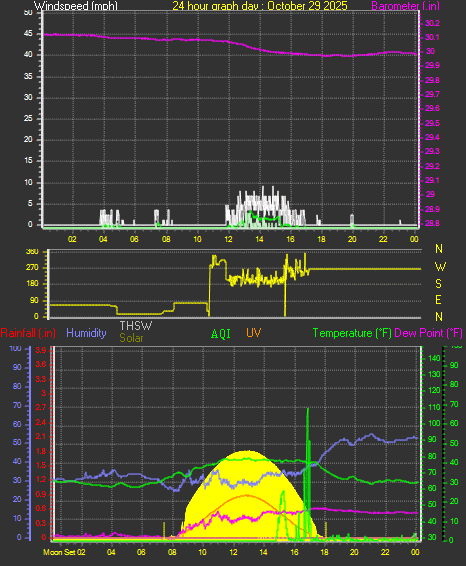
Task: Click the "29.5" barometer axis value
Action: [432, 123]
